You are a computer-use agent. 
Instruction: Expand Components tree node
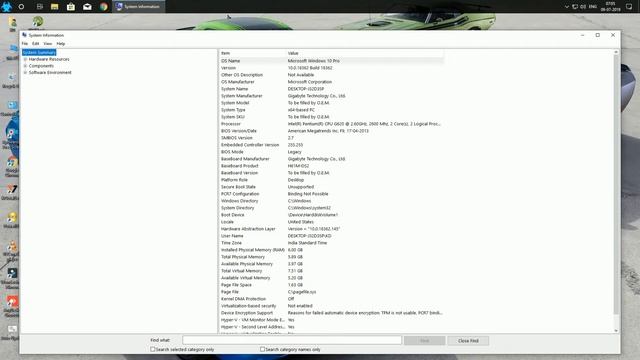25,66
